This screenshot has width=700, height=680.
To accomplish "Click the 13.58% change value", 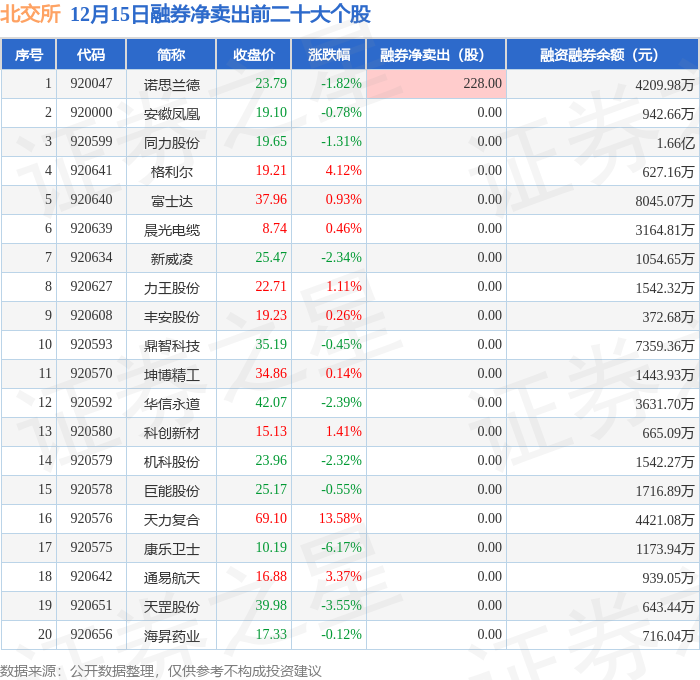I will [x=340, y=519].
